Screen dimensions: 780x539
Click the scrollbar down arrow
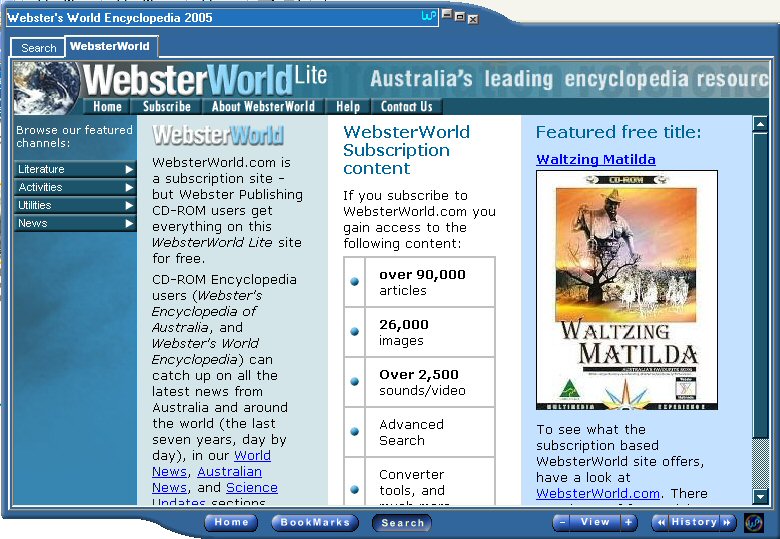(x=760, y=496)
